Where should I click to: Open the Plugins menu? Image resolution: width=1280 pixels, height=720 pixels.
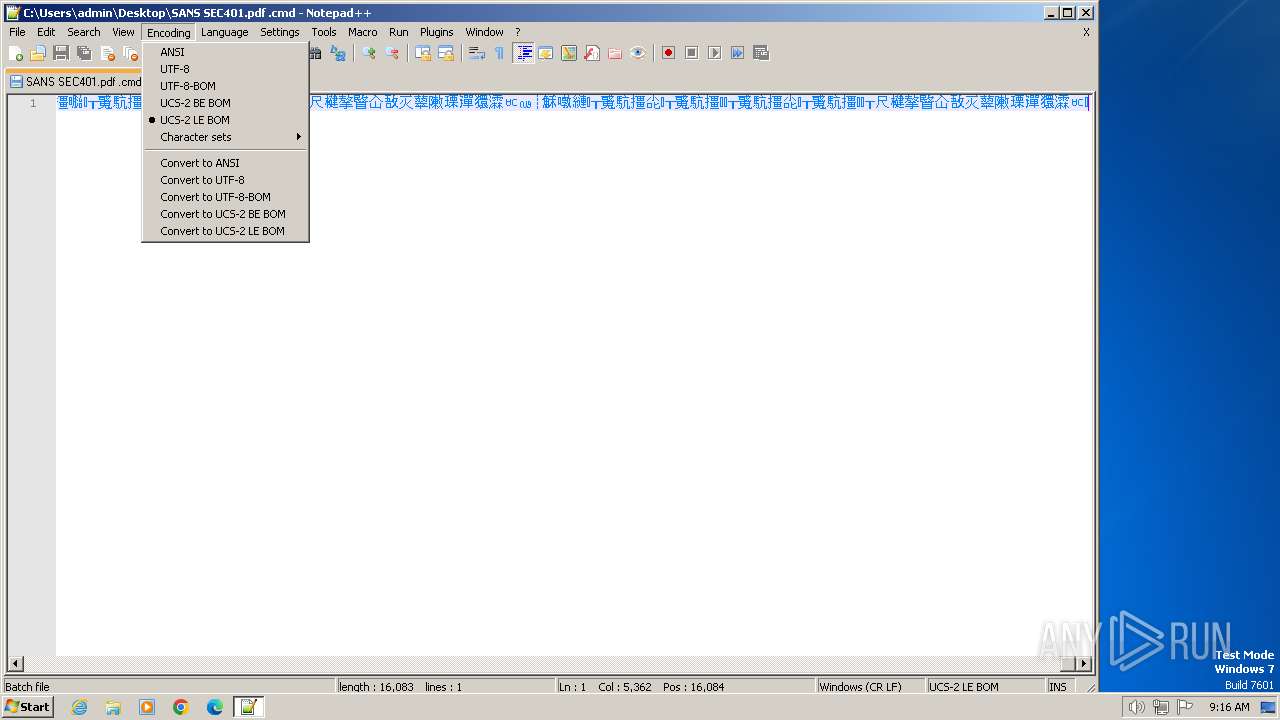[x=437, y=32]
